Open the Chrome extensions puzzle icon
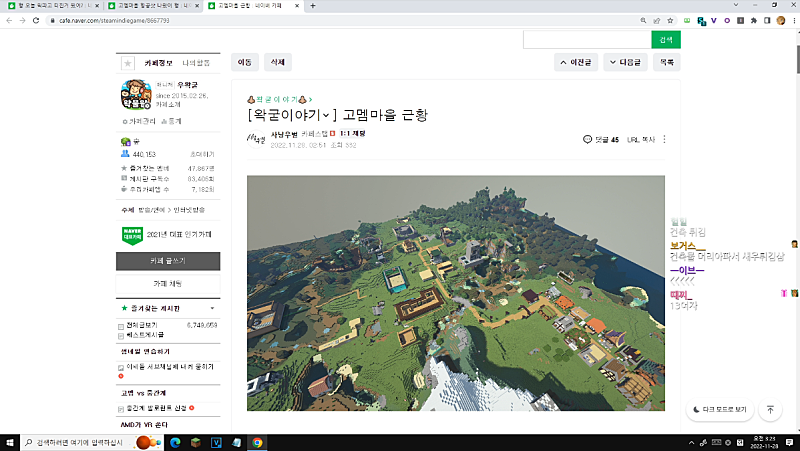 pyautogui.click(x=751, y=19)
